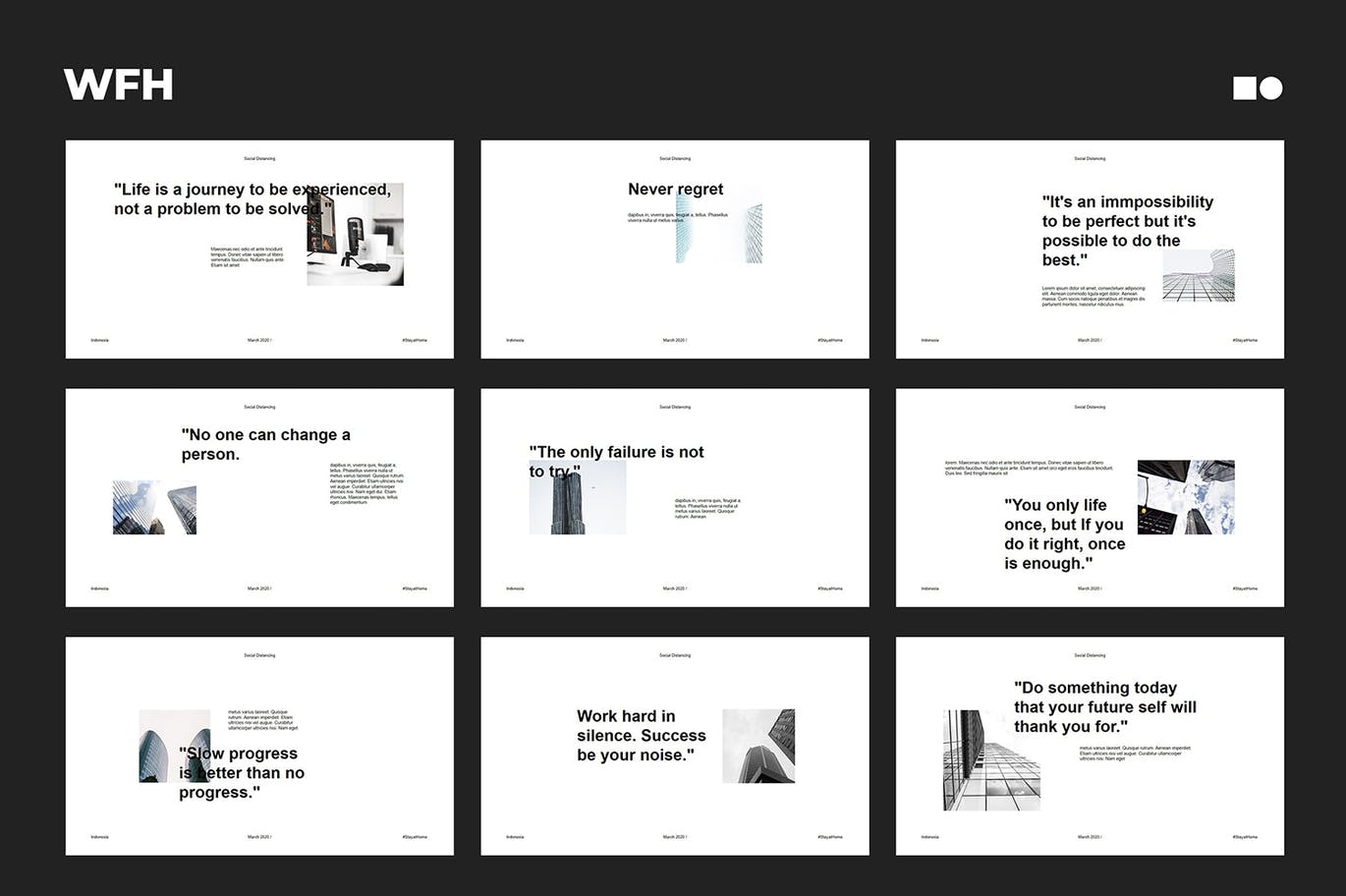Click the 'Social Distancing' header on the 'Life is a journey' slide
The height and width of the screenshot is (896, 1346).
coord(259,158)
